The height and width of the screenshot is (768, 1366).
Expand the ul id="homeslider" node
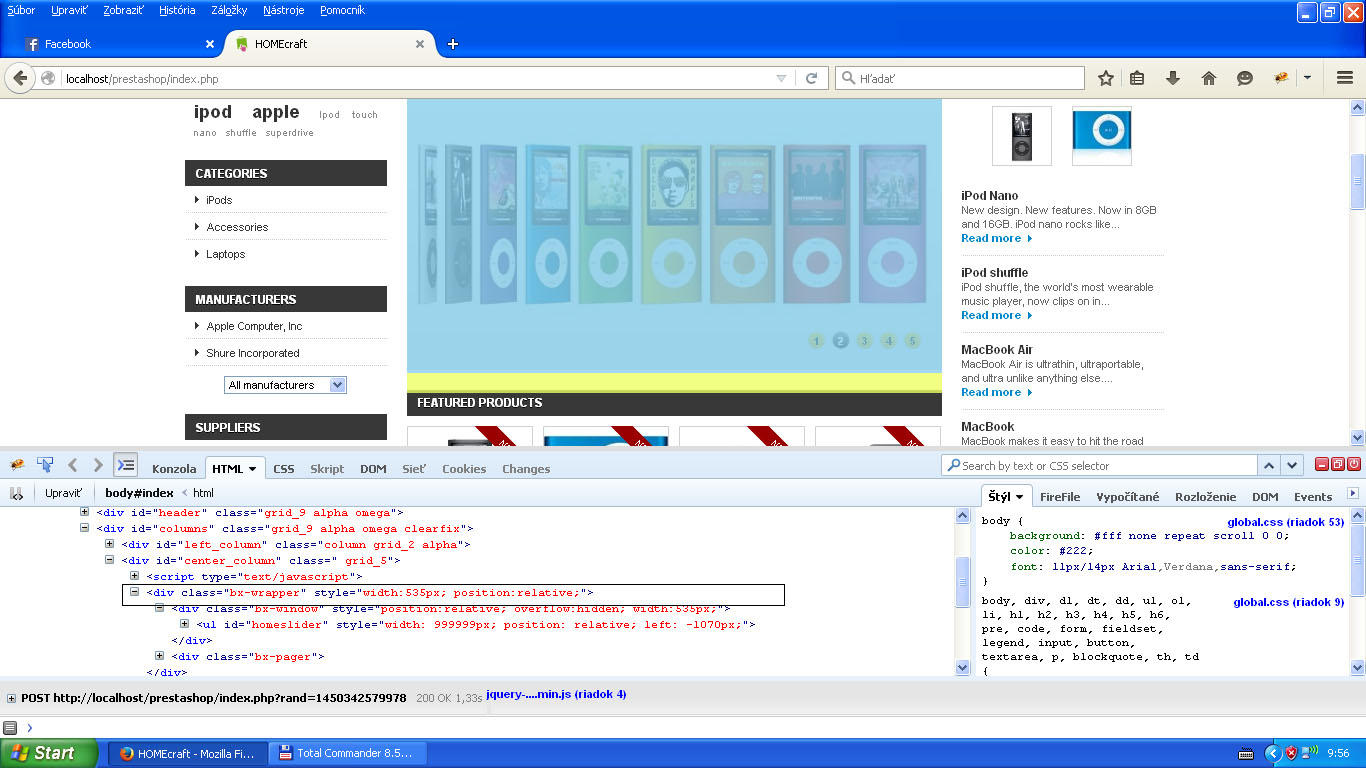click(x=185, y=624)
